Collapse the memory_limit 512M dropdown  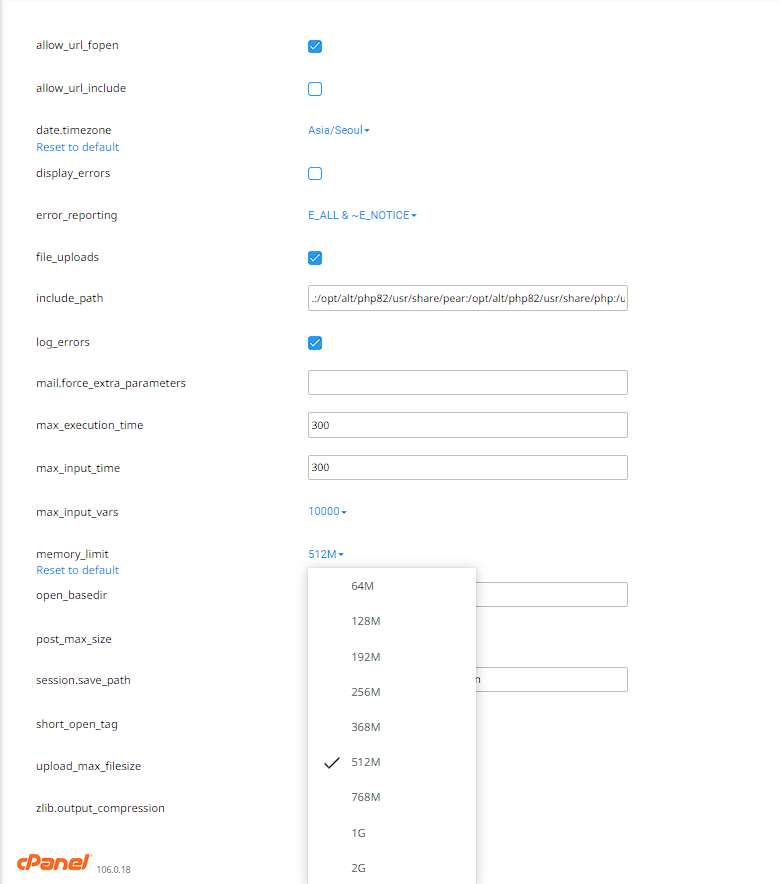(x=326, y=554)
